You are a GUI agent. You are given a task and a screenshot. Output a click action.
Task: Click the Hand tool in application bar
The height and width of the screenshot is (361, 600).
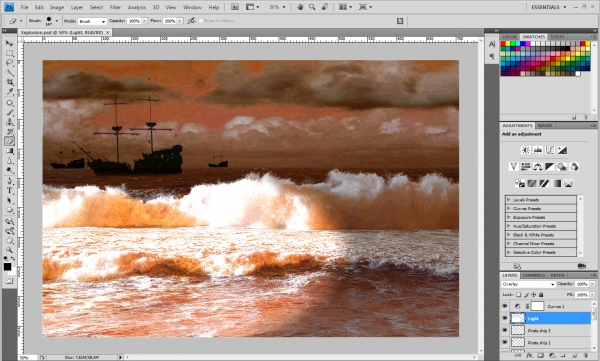click(x=300, y=7)
